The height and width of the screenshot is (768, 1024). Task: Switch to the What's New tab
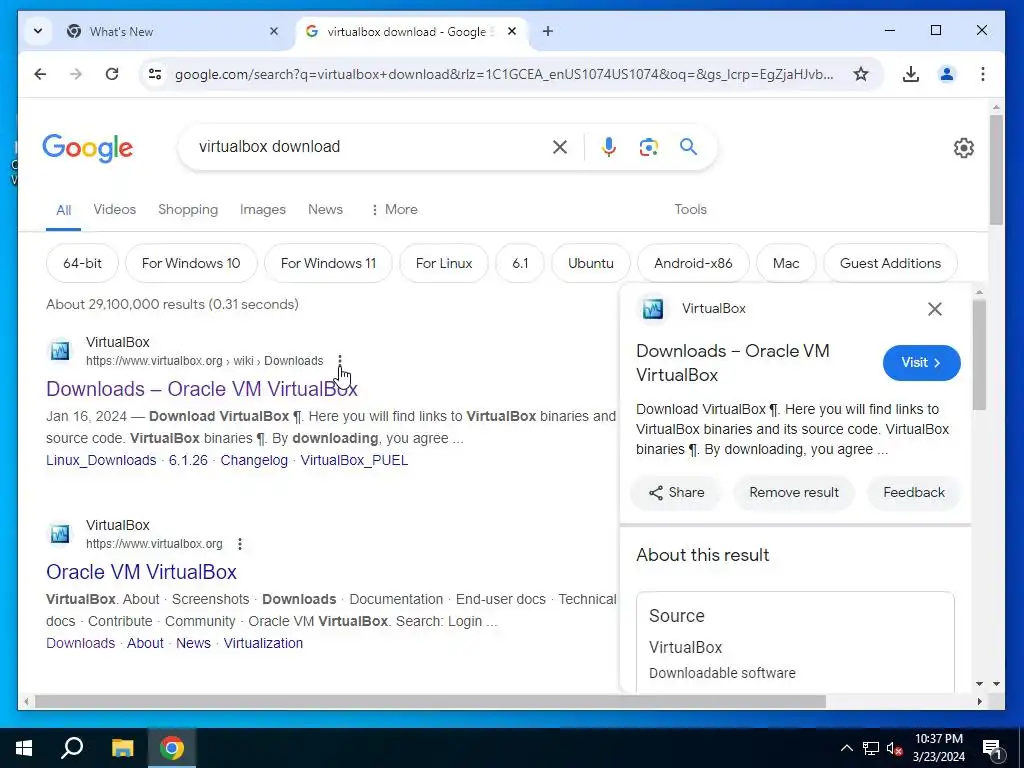[173, 31]
